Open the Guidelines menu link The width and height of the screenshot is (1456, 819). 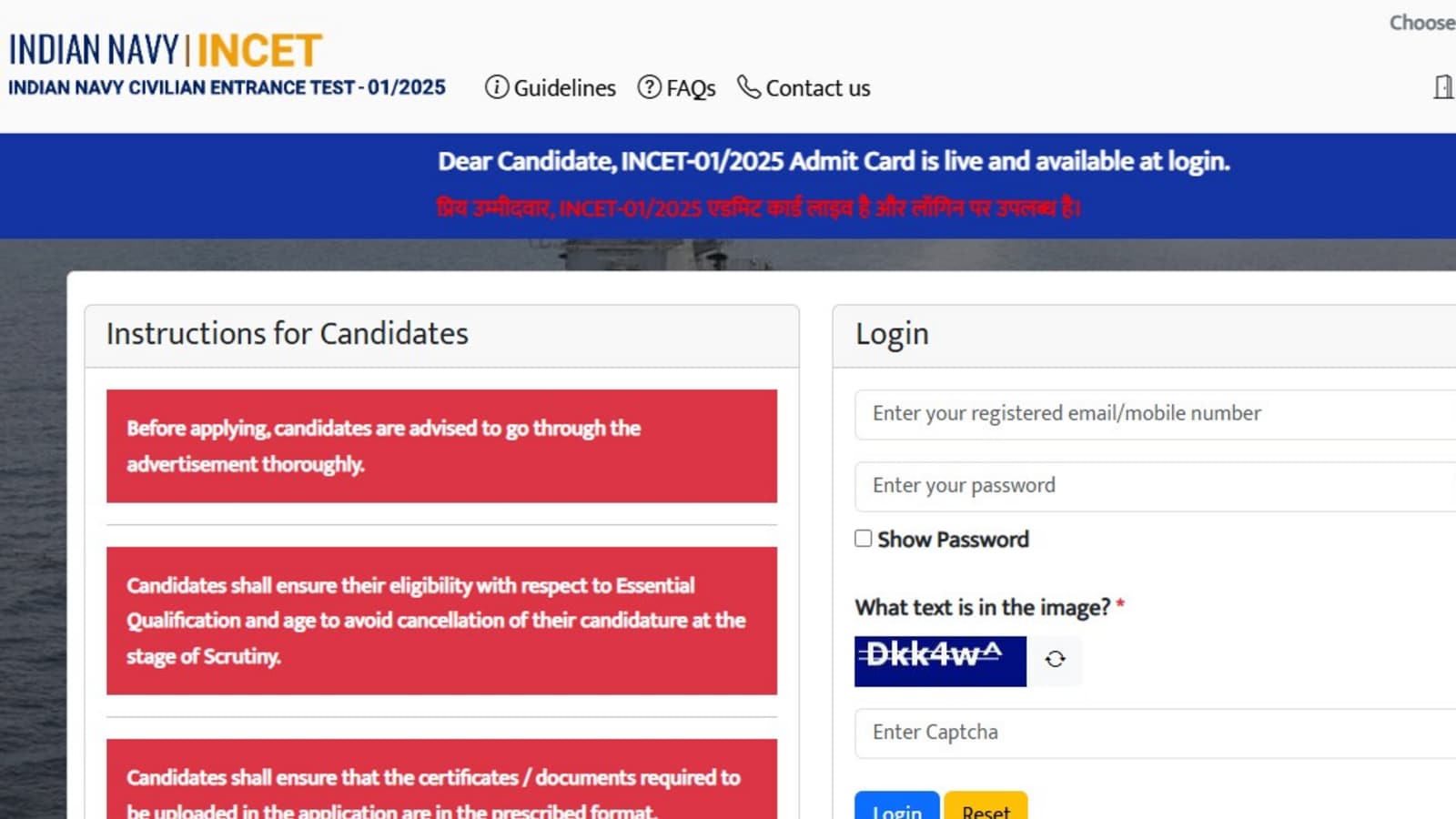point(564,88)
